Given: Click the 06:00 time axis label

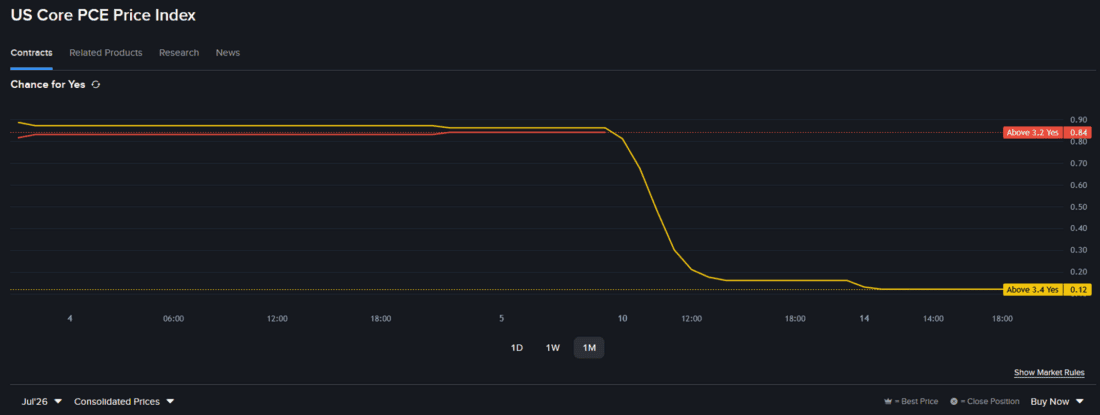Looking at the screenshot, I should (x=173, y=318).
